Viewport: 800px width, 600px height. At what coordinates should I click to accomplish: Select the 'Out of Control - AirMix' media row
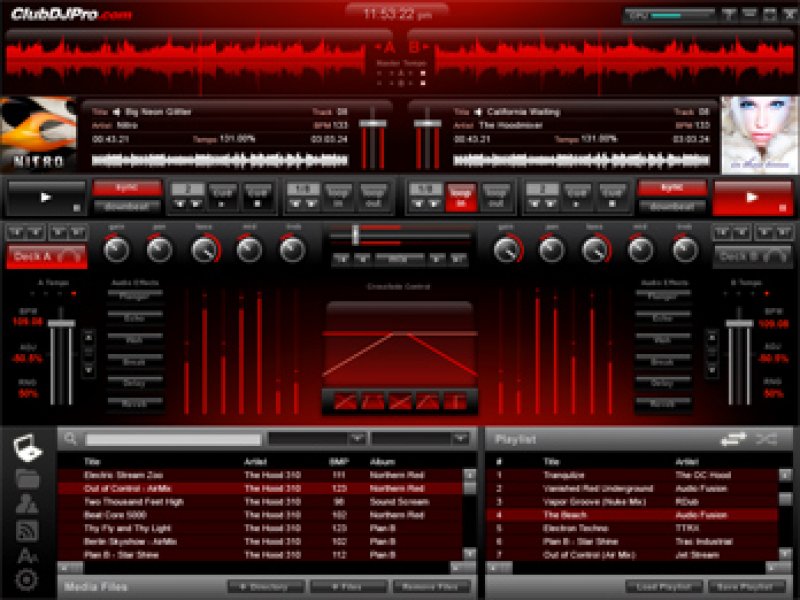(260, 488)
